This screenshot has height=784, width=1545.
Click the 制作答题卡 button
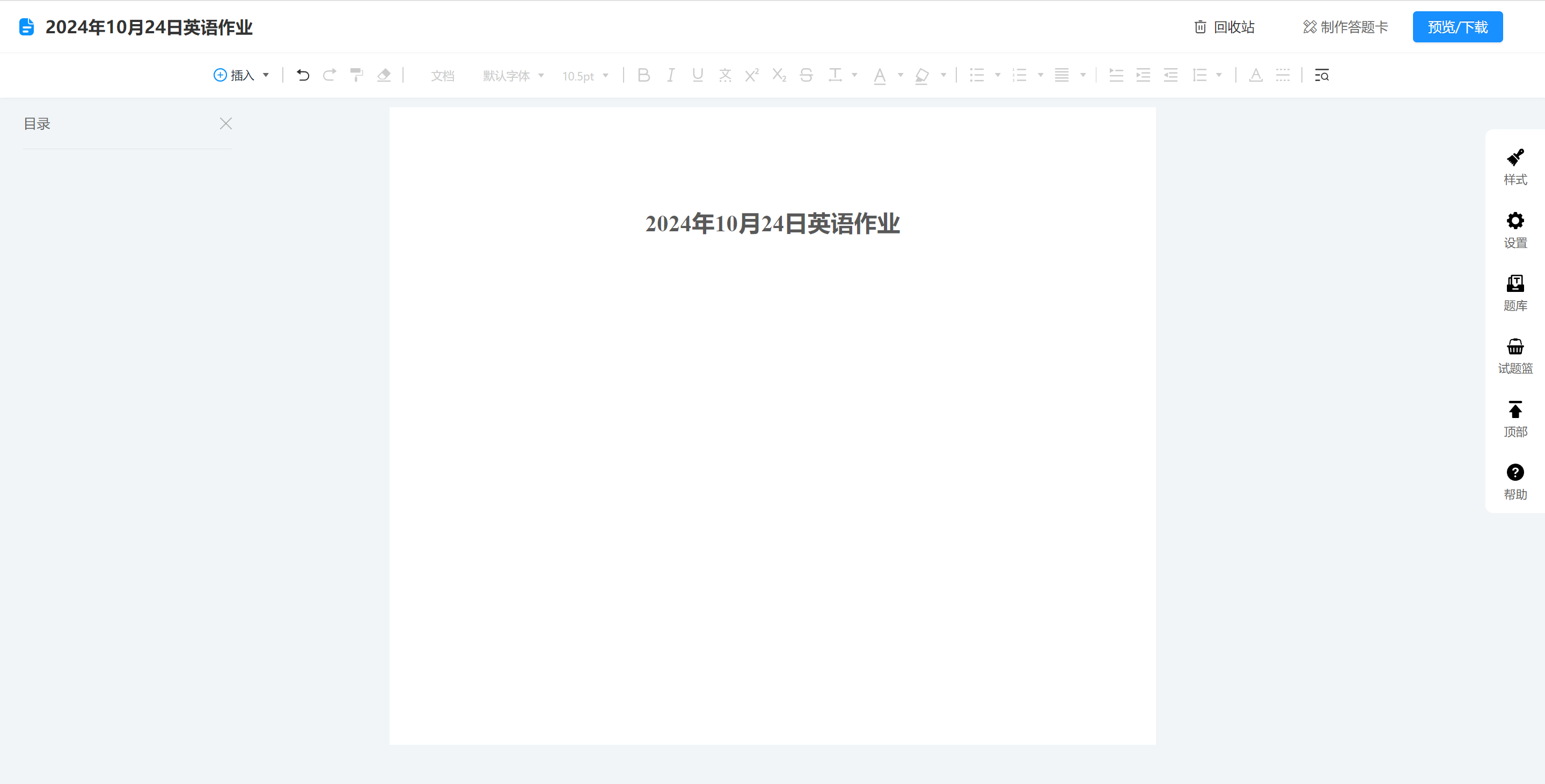1345,27
